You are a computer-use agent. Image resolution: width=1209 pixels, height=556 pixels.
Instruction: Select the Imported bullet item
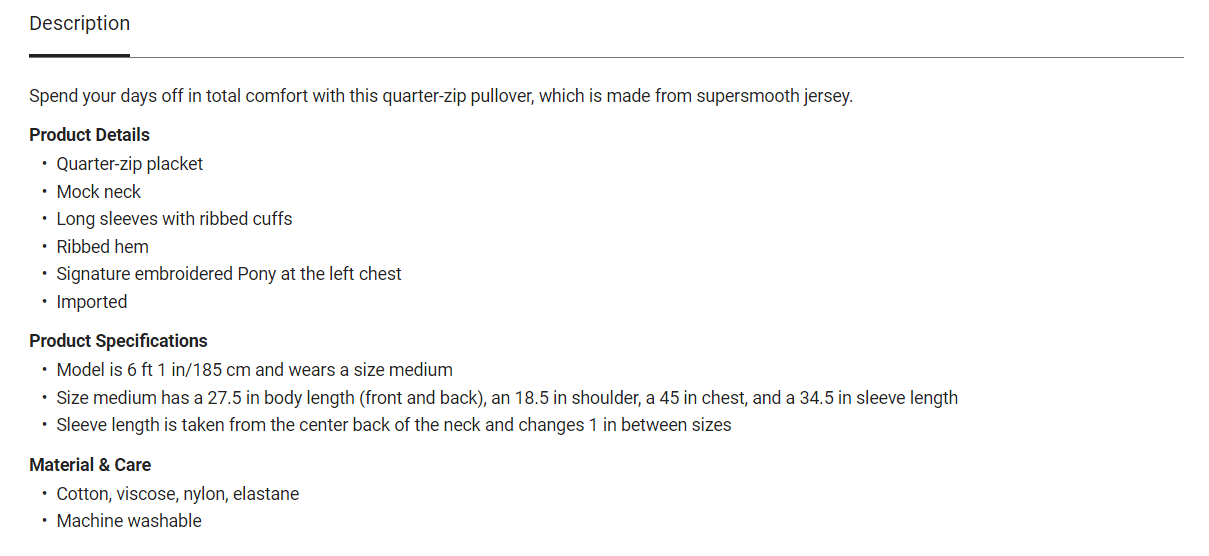pos(92,302)
